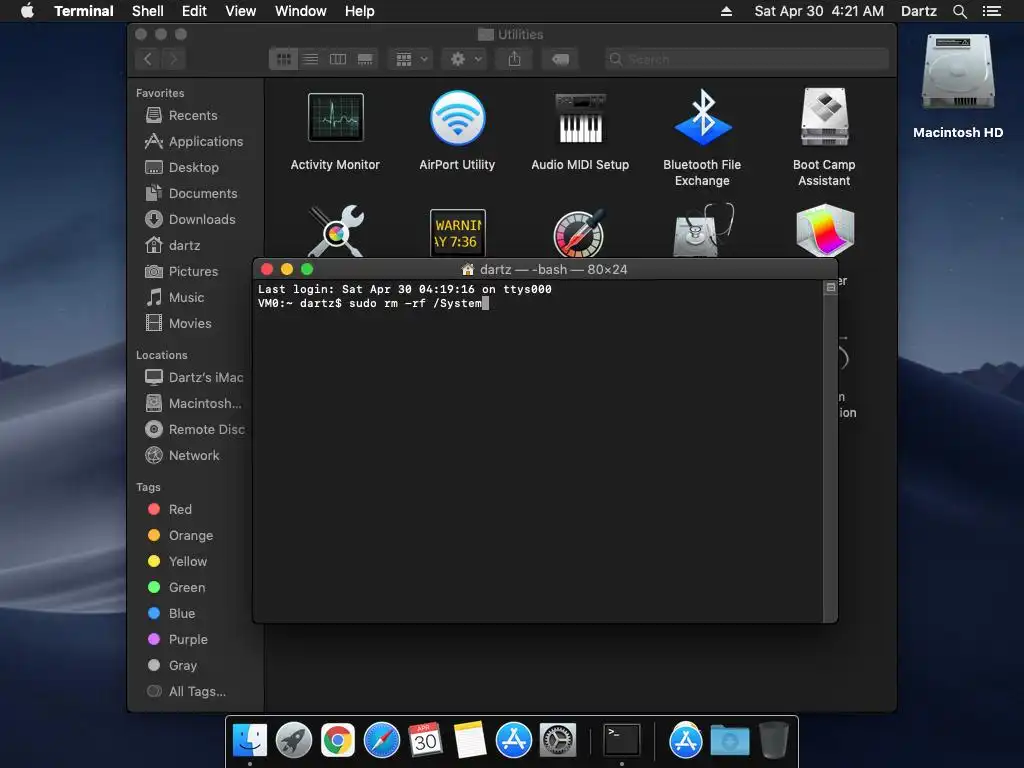The width and height of the screenshot is (1024, 768).
Task: Go back in Finder window
Action: click(148, 59)
